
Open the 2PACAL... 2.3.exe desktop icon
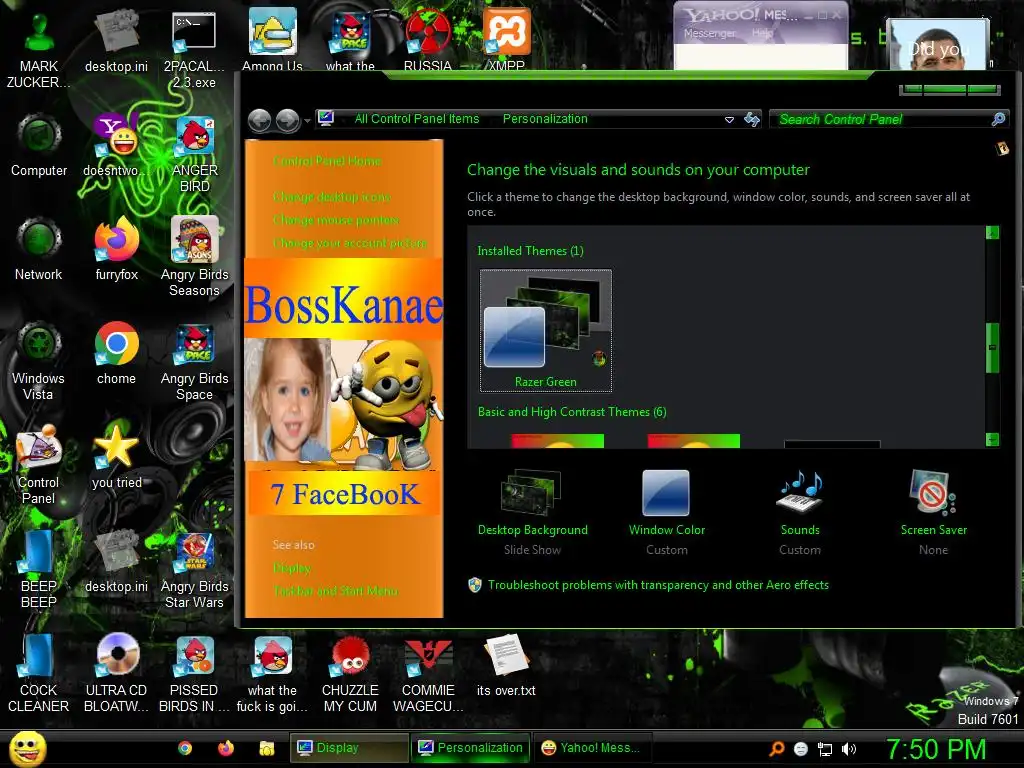194,49
